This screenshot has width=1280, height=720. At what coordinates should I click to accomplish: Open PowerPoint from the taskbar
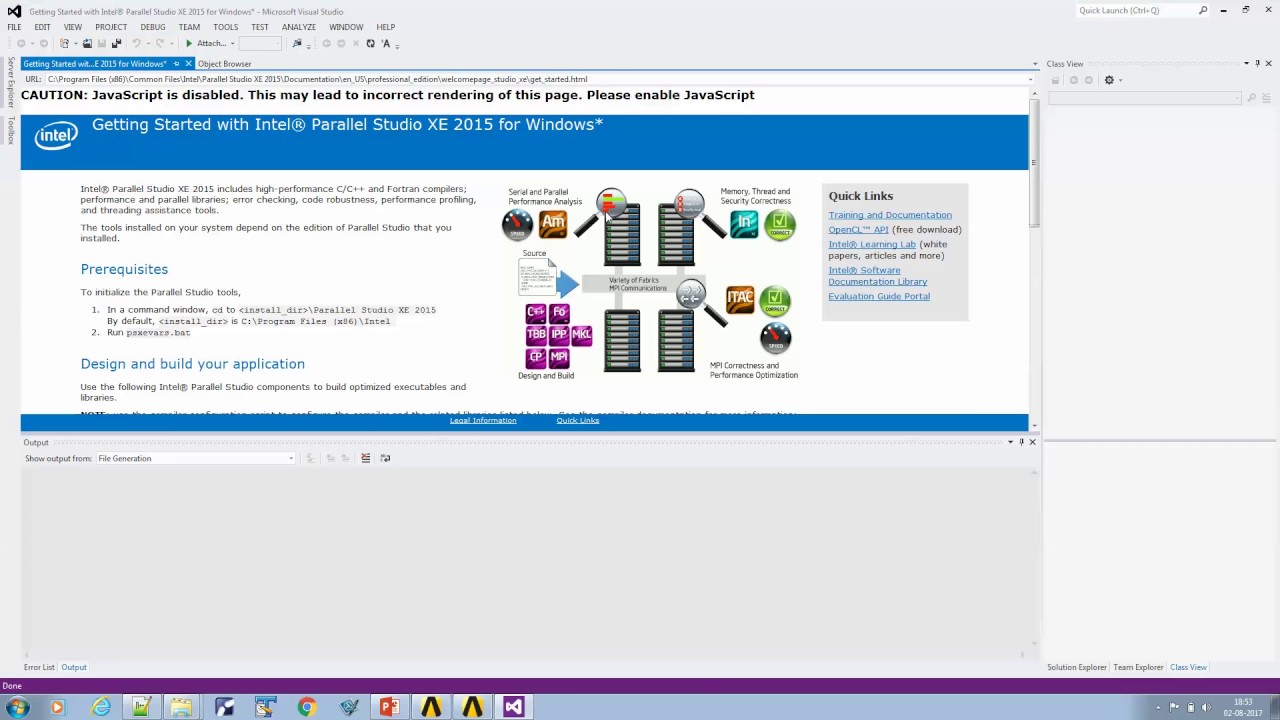(x=390, y=707)
